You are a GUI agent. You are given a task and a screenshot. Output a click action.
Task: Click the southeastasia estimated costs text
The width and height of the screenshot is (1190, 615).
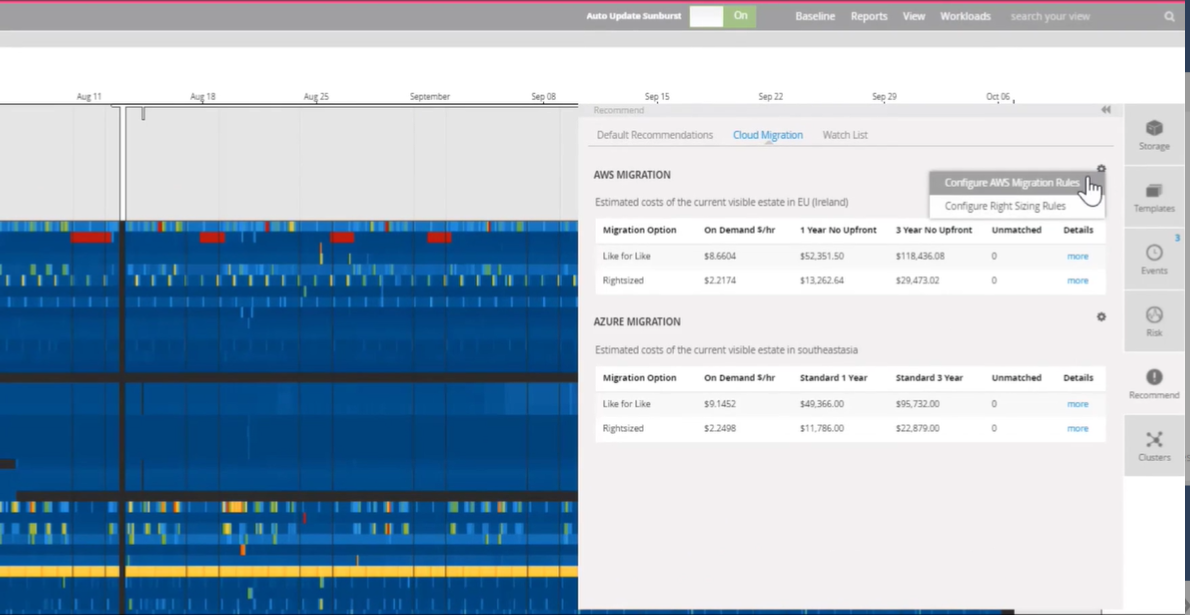(726, 350)
